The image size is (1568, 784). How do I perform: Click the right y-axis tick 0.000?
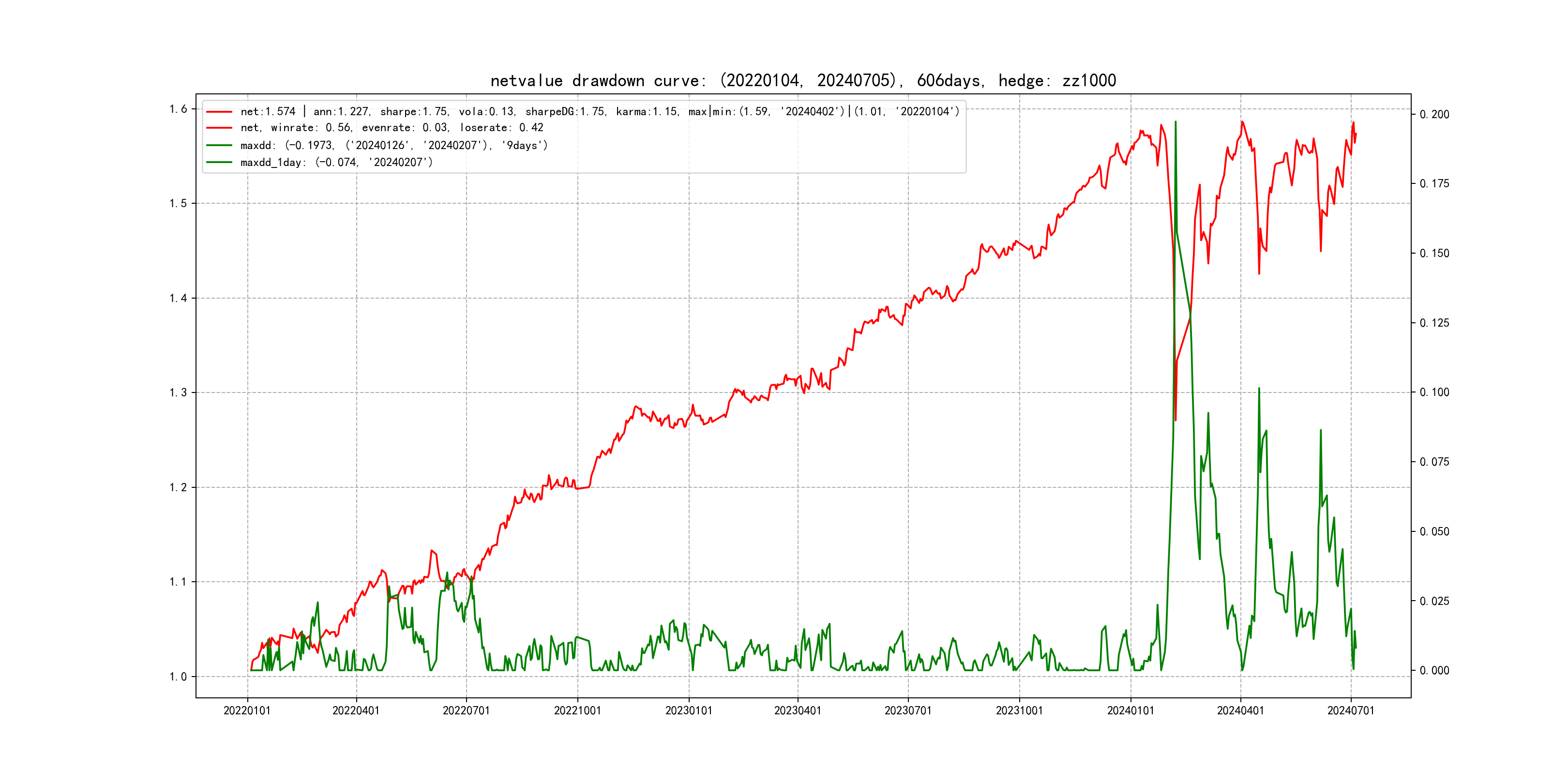point(1434,671)
